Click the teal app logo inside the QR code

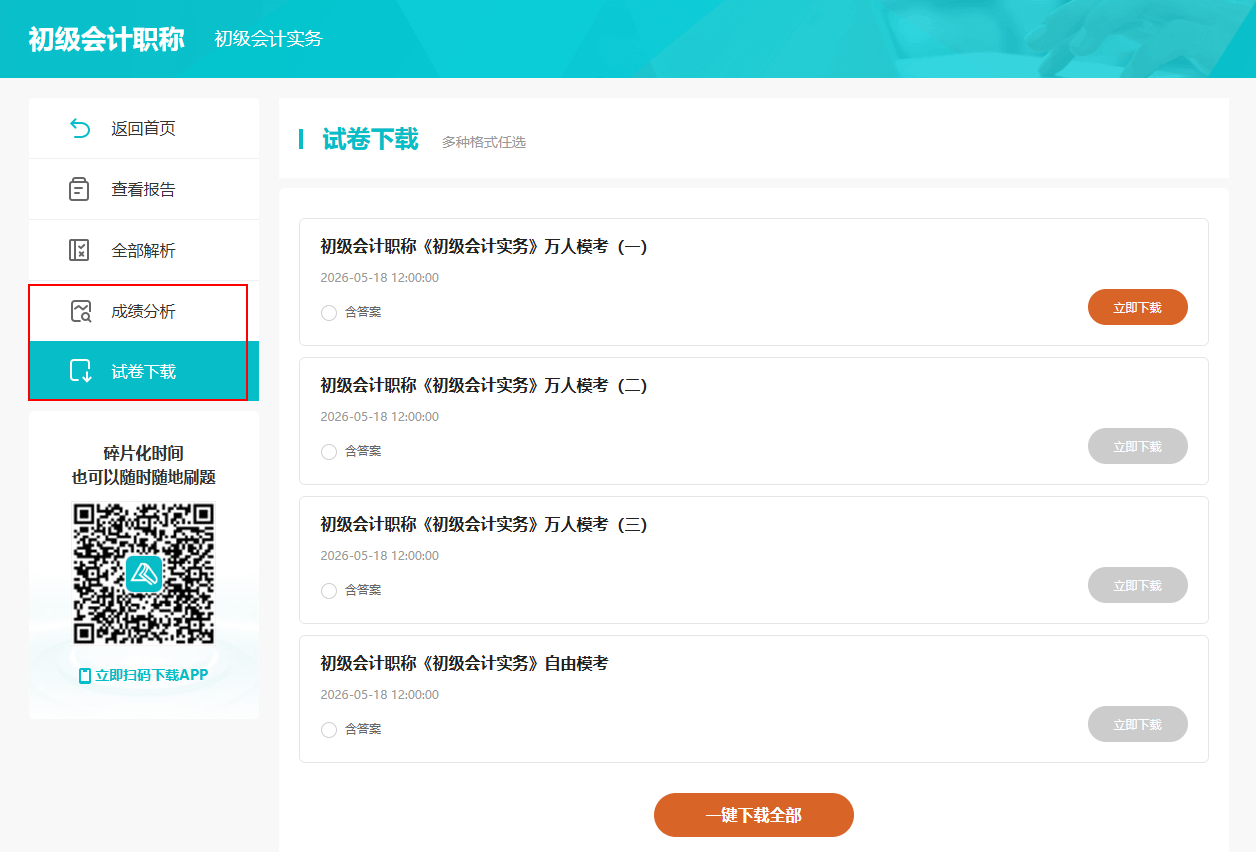click(143, 572)
